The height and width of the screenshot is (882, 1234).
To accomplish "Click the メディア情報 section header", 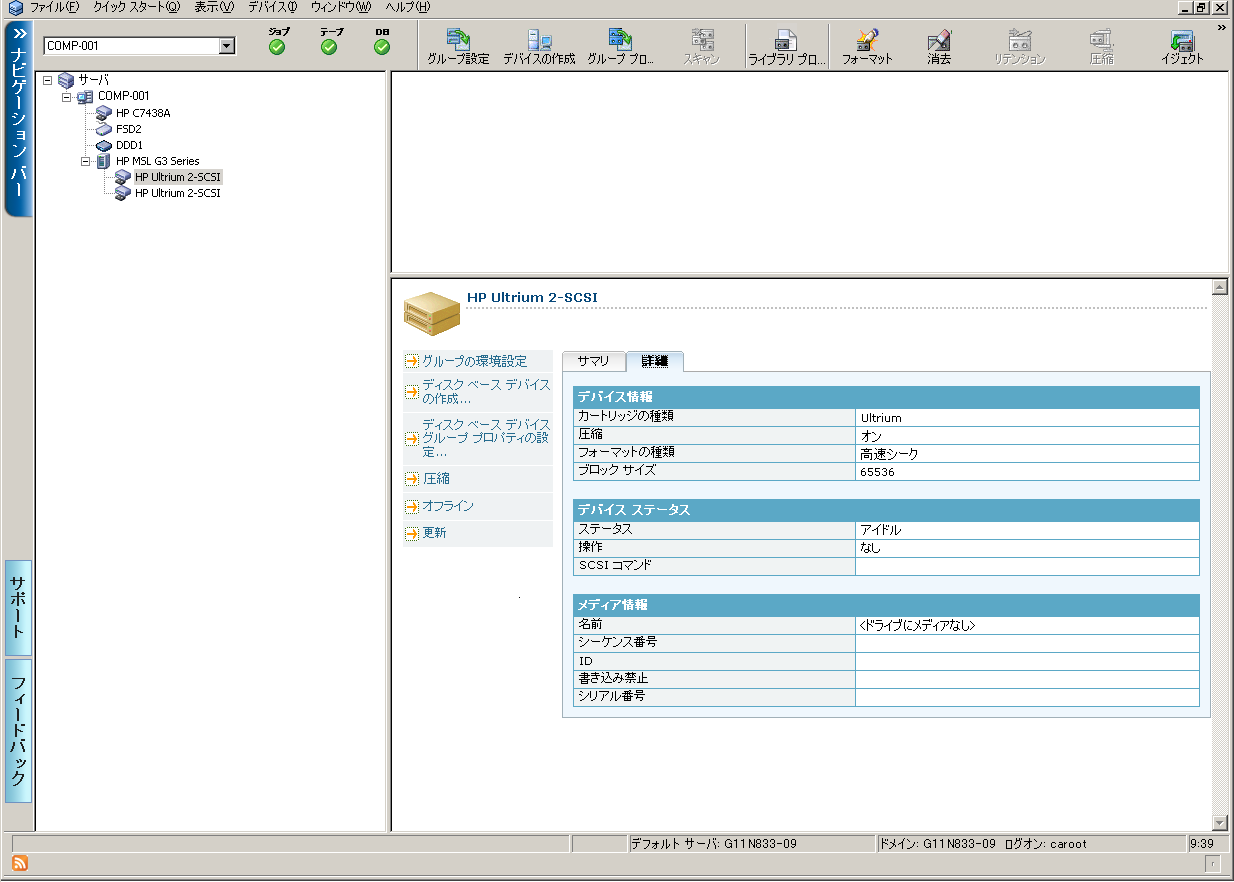I will 886,605.
